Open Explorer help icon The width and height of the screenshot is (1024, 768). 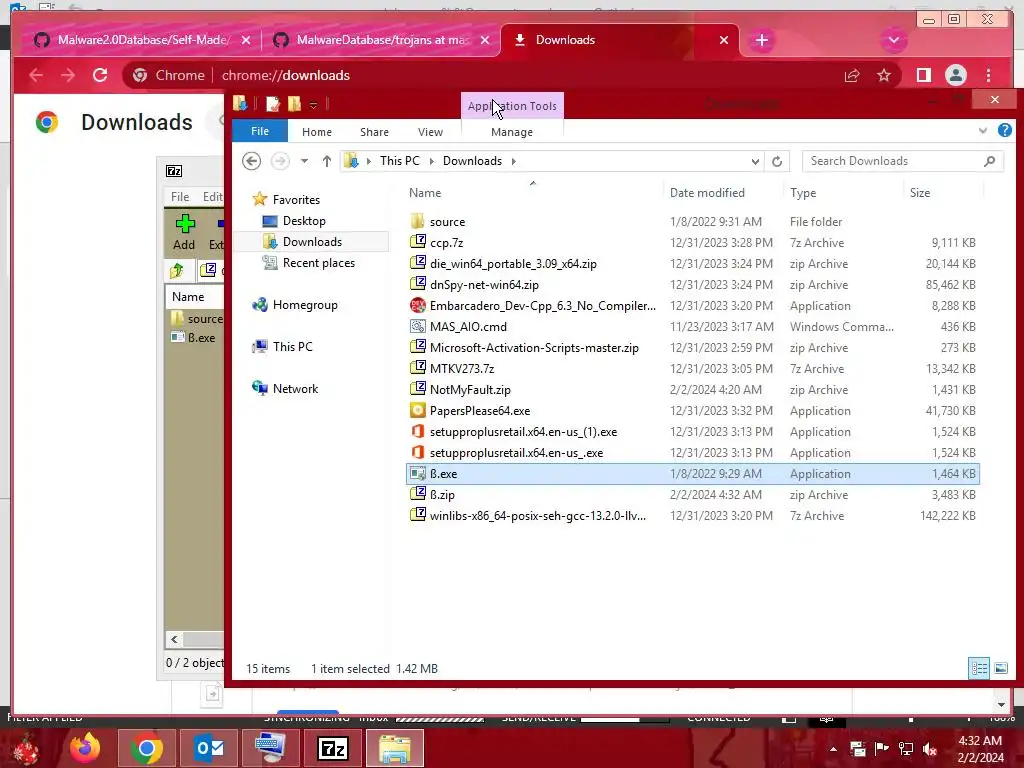tap(1004, 131)
